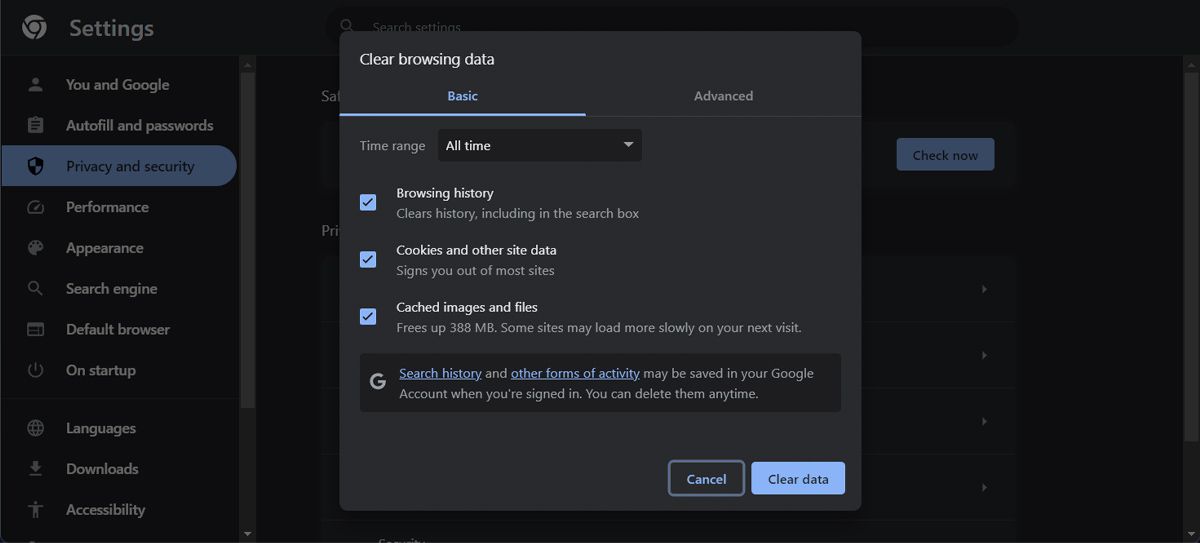1200x543 pixels.
Task: Select the Basic tab
Action: pyautogui.click(x=462, y=96)
